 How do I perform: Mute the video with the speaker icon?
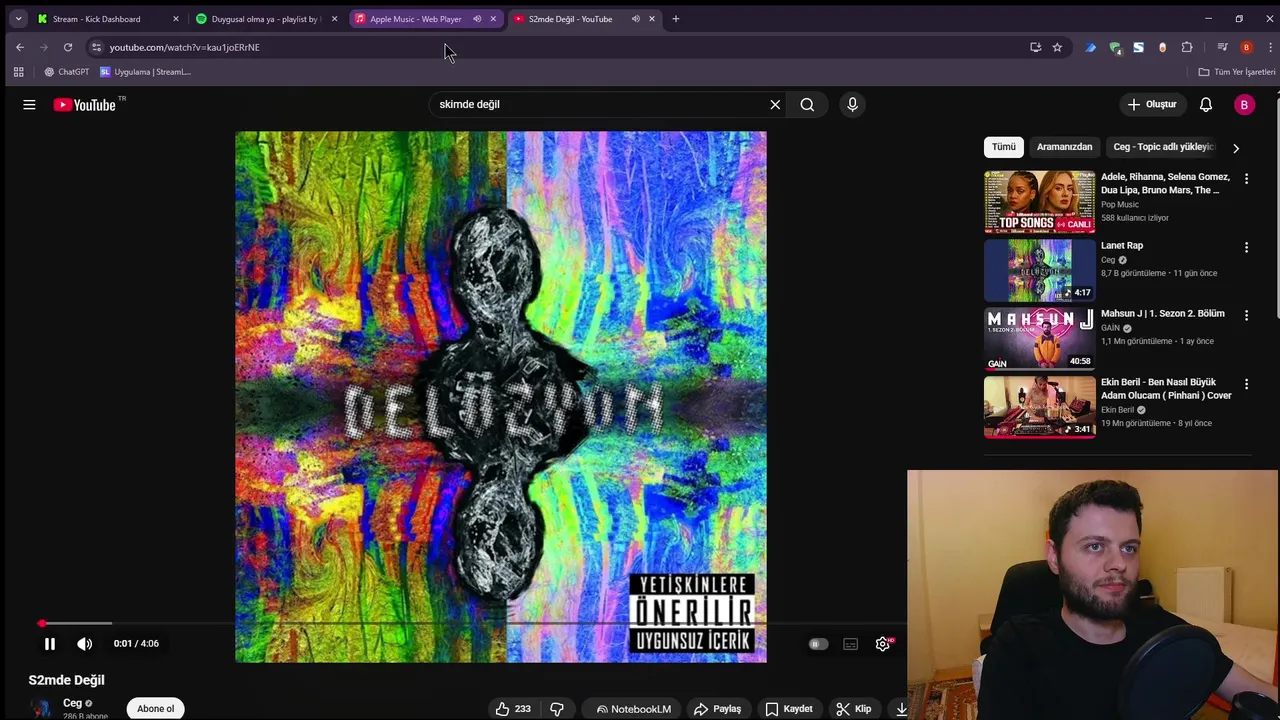(x=85, y=644)
